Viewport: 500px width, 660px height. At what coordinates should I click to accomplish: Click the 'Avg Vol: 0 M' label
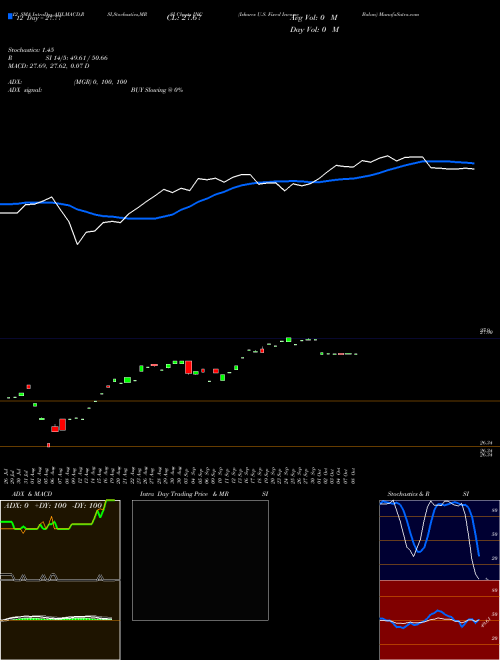(315, 18)
